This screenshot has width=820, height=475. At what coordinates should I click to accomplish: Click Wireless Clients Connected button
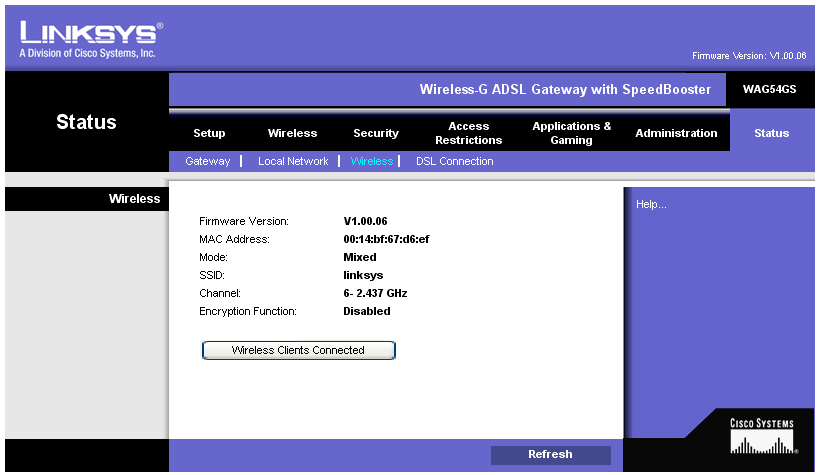coord(299,350)
